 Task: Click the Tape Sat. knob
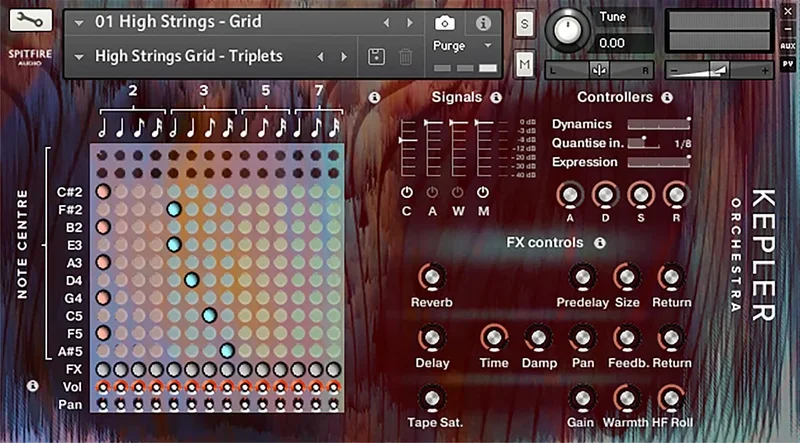point(432,398)
